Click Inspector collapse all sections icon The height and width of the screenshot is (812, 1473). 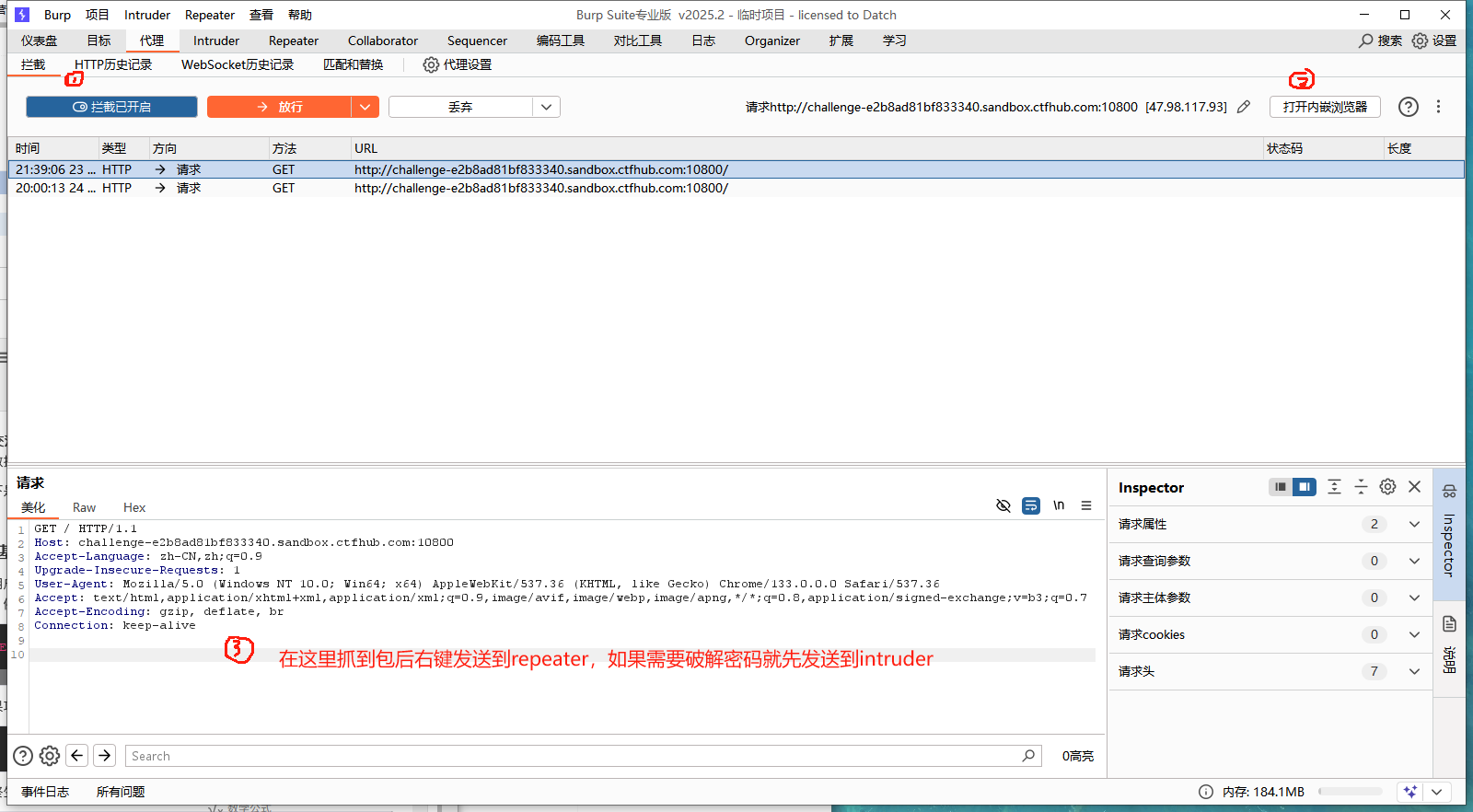click(x=1361, y=487)
